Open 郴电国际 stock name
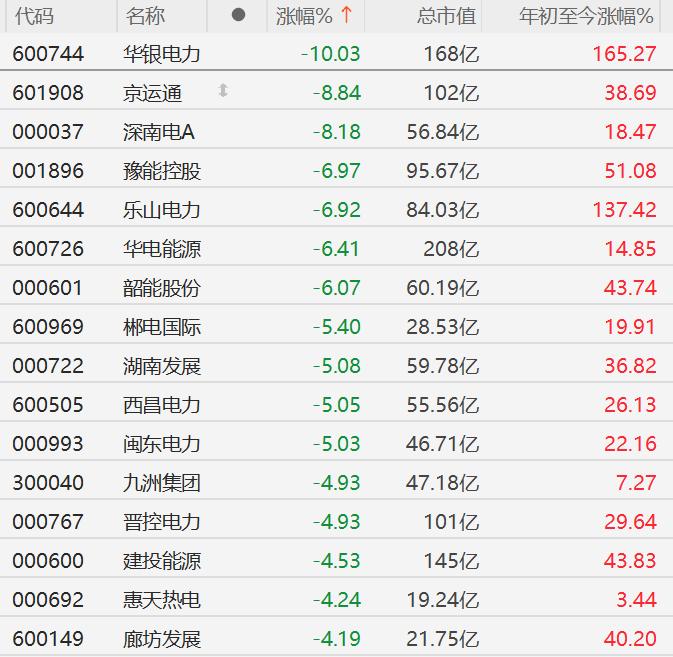The height and width of the screenshot is (657, 673). coord(161,327)
